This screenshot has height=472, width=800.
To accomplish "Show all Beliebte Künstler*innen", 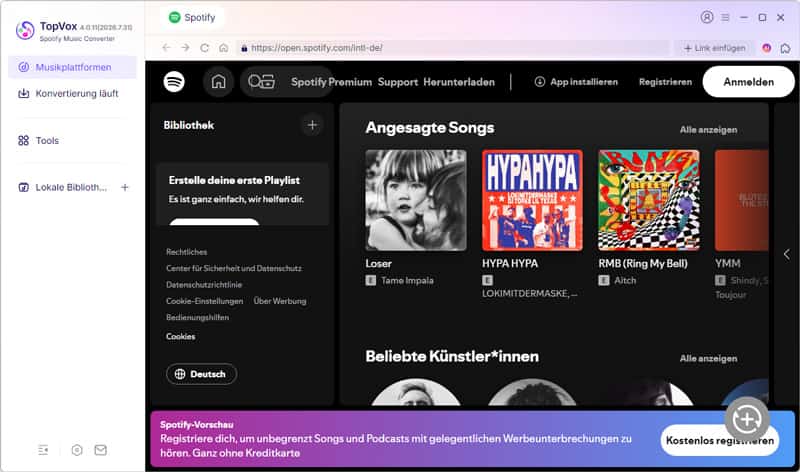I will pos(708,358).
